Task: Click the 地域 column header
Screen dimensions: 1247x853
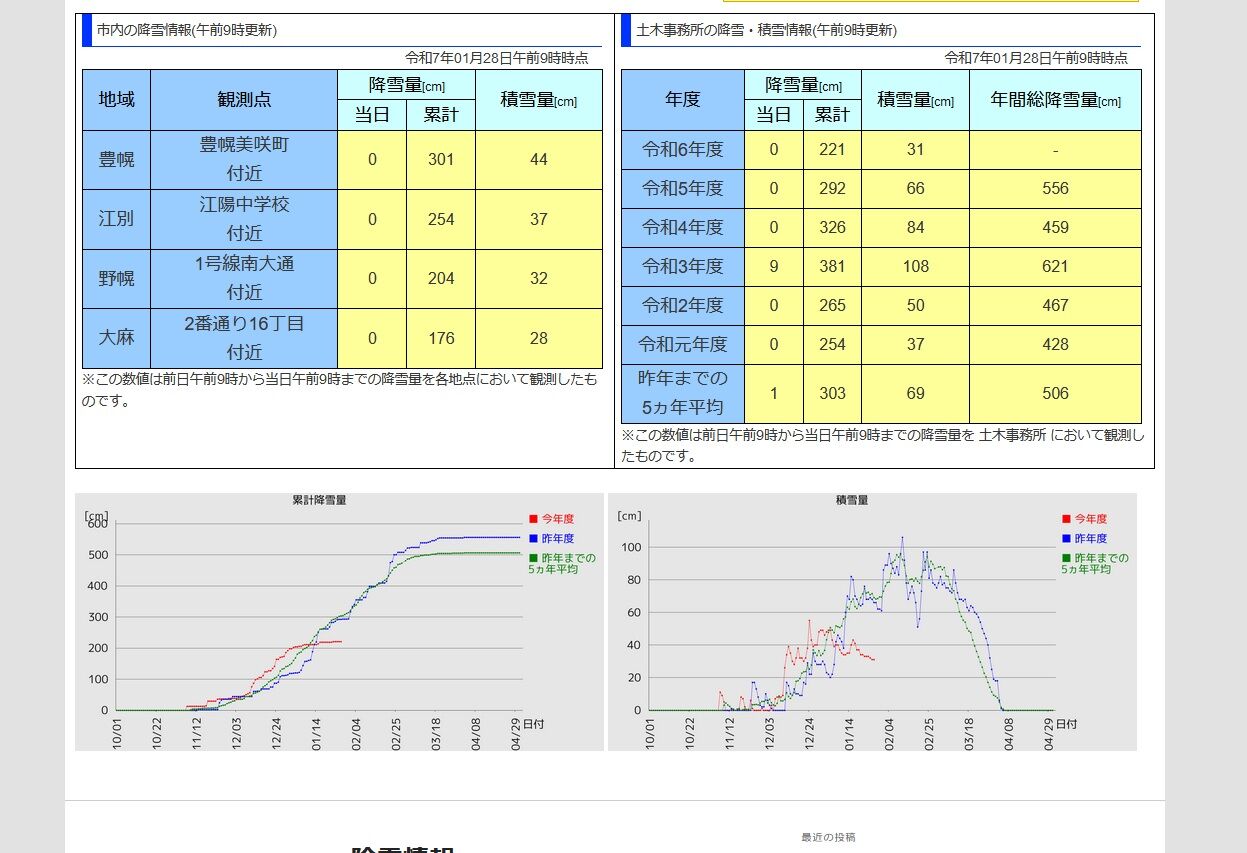Action: pos(116,100)
